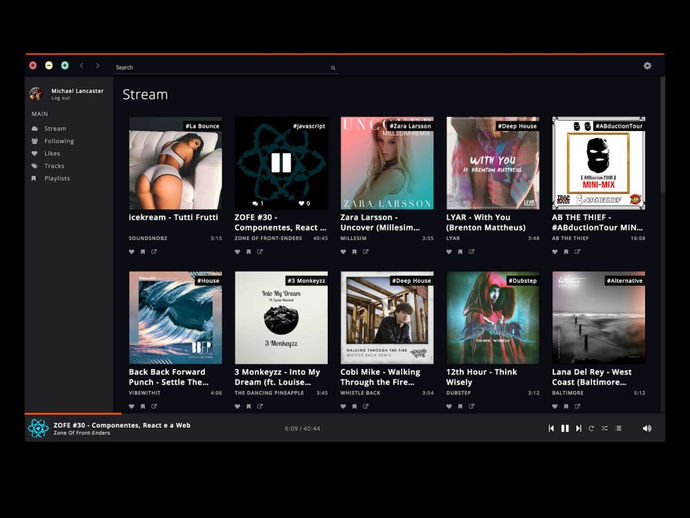This screenshot has height=518, width=690.
Task: Open ZOFE #30 external link icon
Action: coord(260,252)
